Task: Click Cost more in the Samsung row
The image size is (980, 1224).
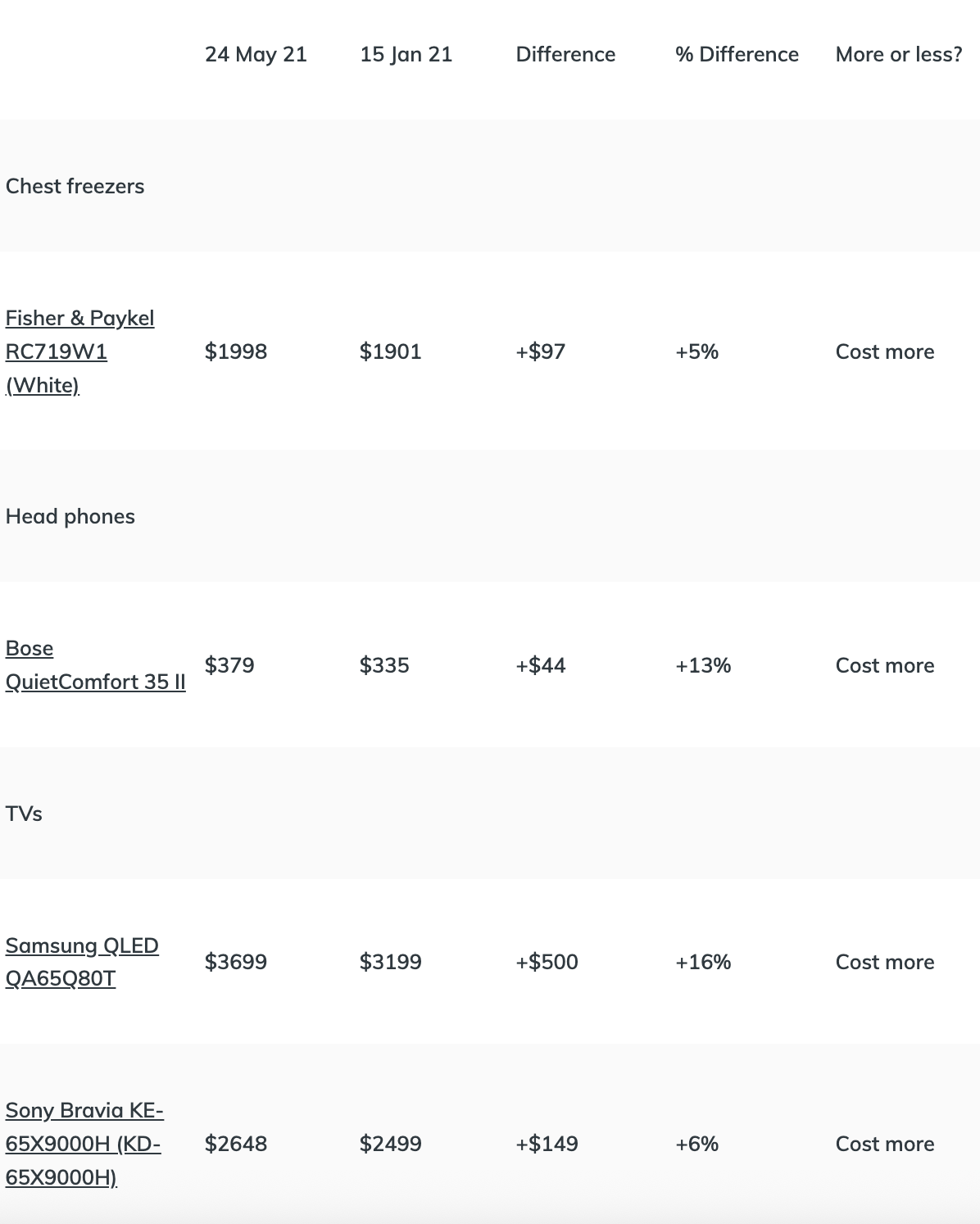Action: (x=885, y=962)
